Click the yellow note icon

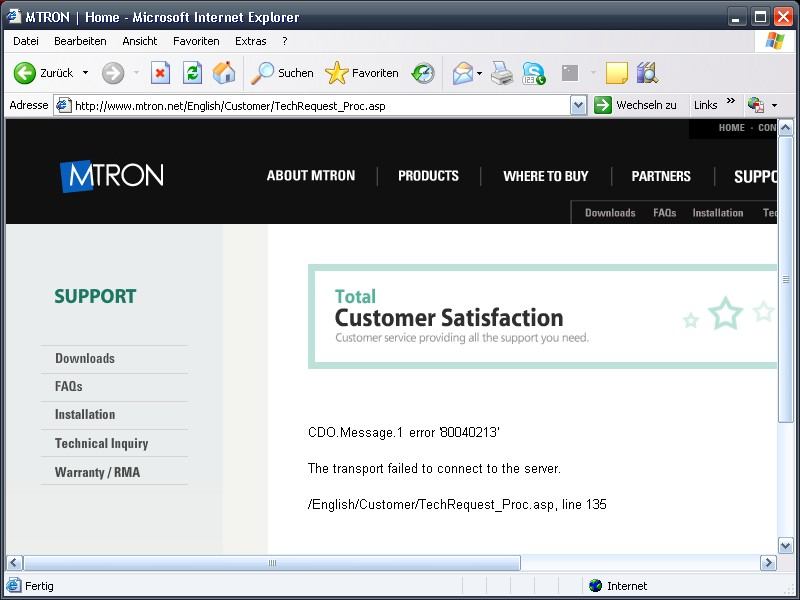click(x=616, y=73)
